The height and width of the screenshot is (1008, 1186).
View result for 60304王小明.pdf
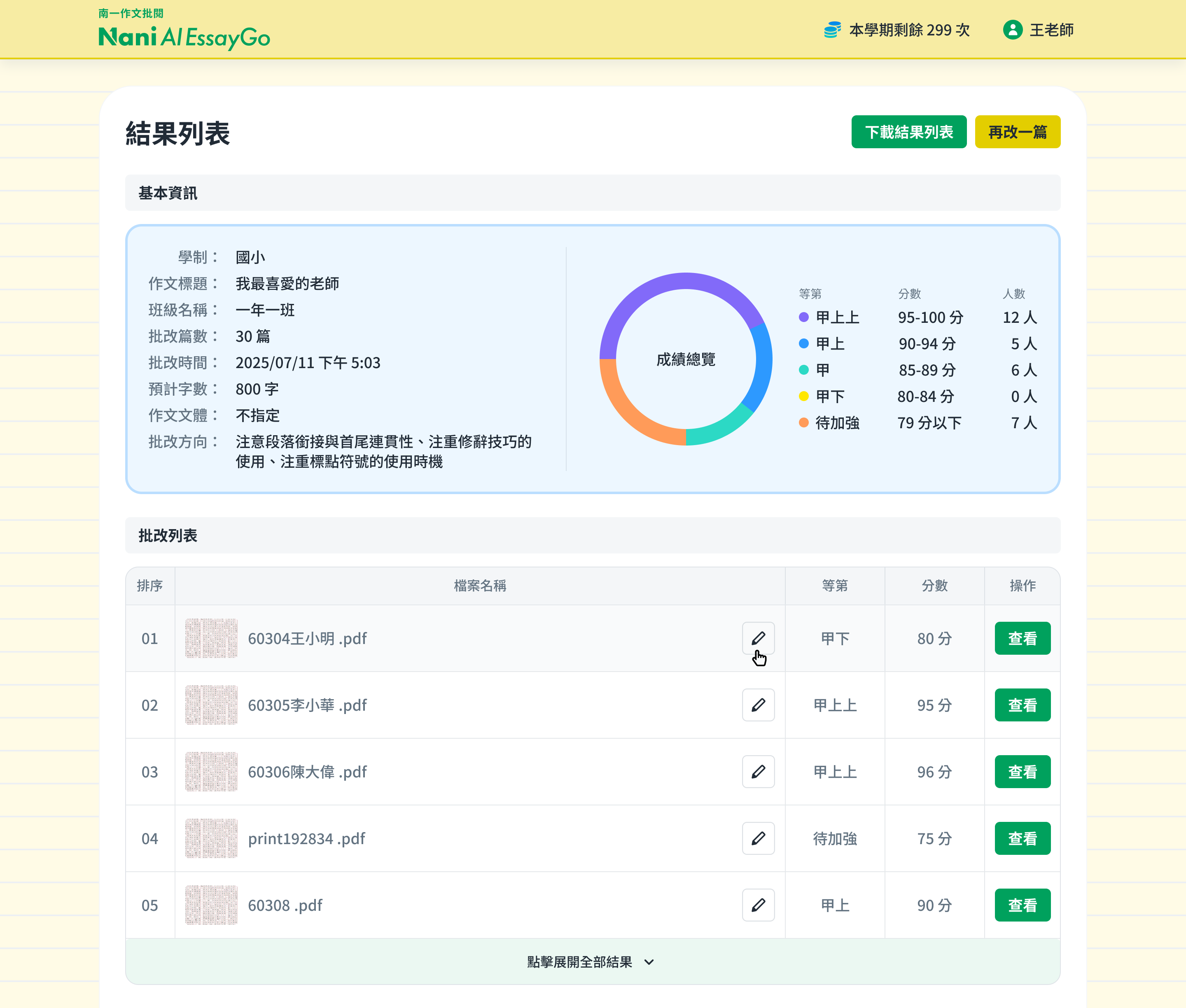1023,638
